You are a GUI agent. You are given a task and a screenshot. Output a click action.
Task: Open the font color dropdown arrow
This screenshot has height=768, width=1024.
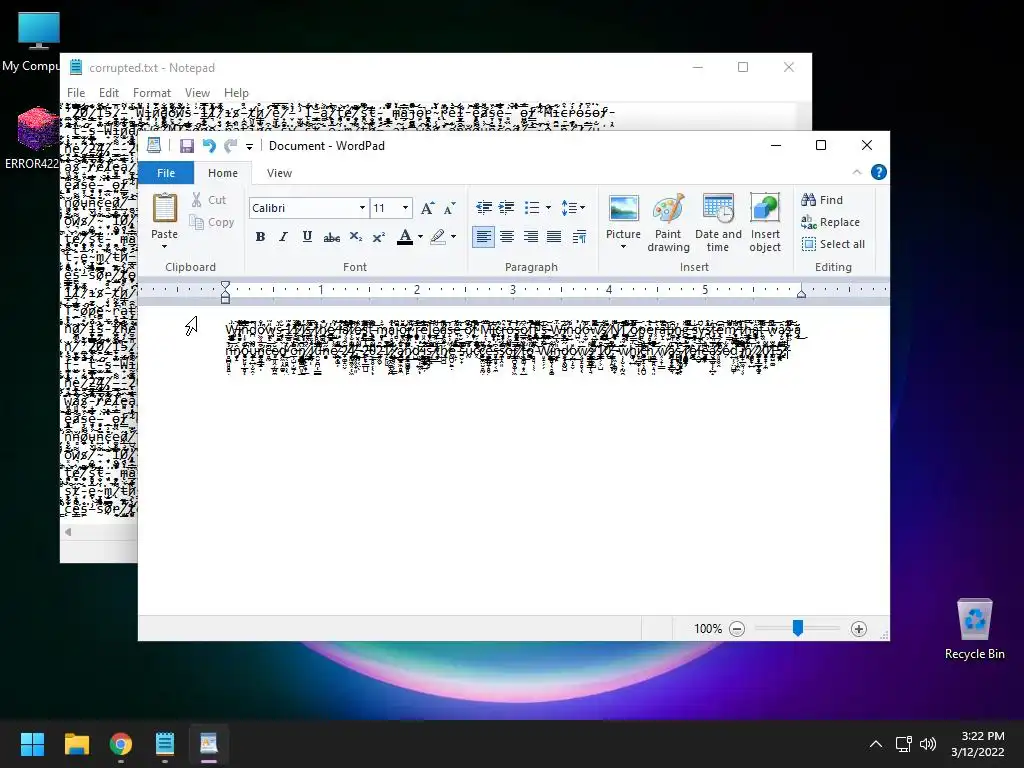click(420, 237)
